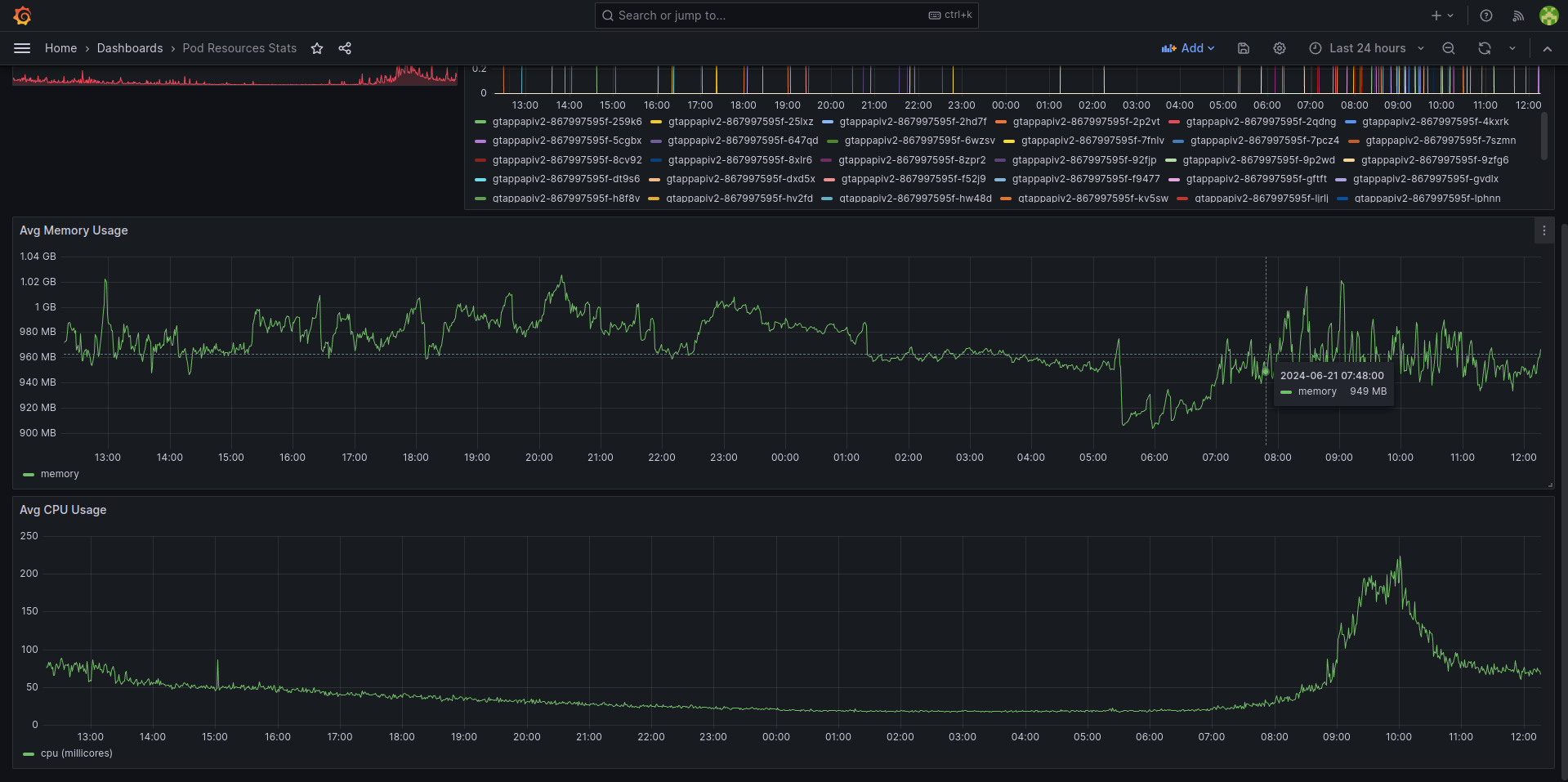Viewport: 1568px width, 782px height.
Task: Expand the Add dropdown
Action: [x=1188, y=48]
